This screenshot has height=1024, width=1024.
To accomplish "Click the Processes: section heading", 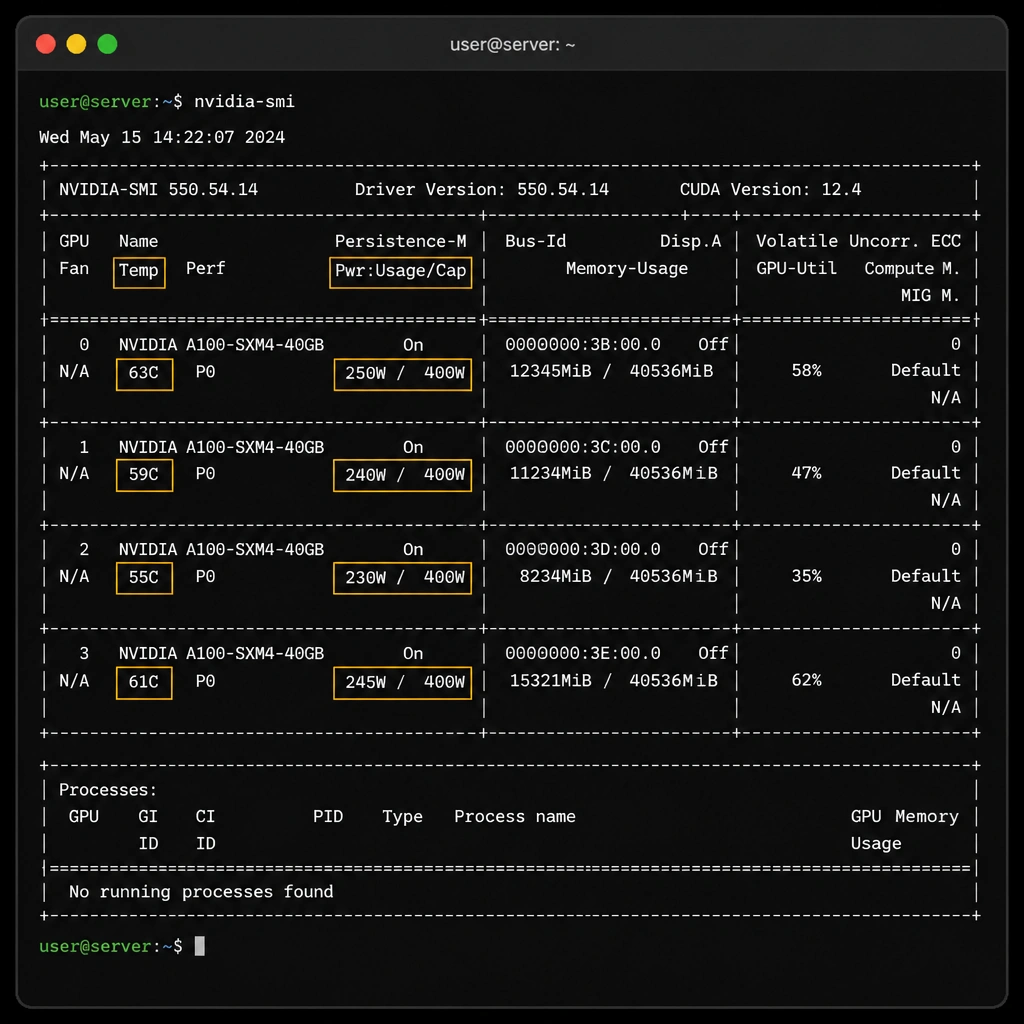I will pos(108,790).
